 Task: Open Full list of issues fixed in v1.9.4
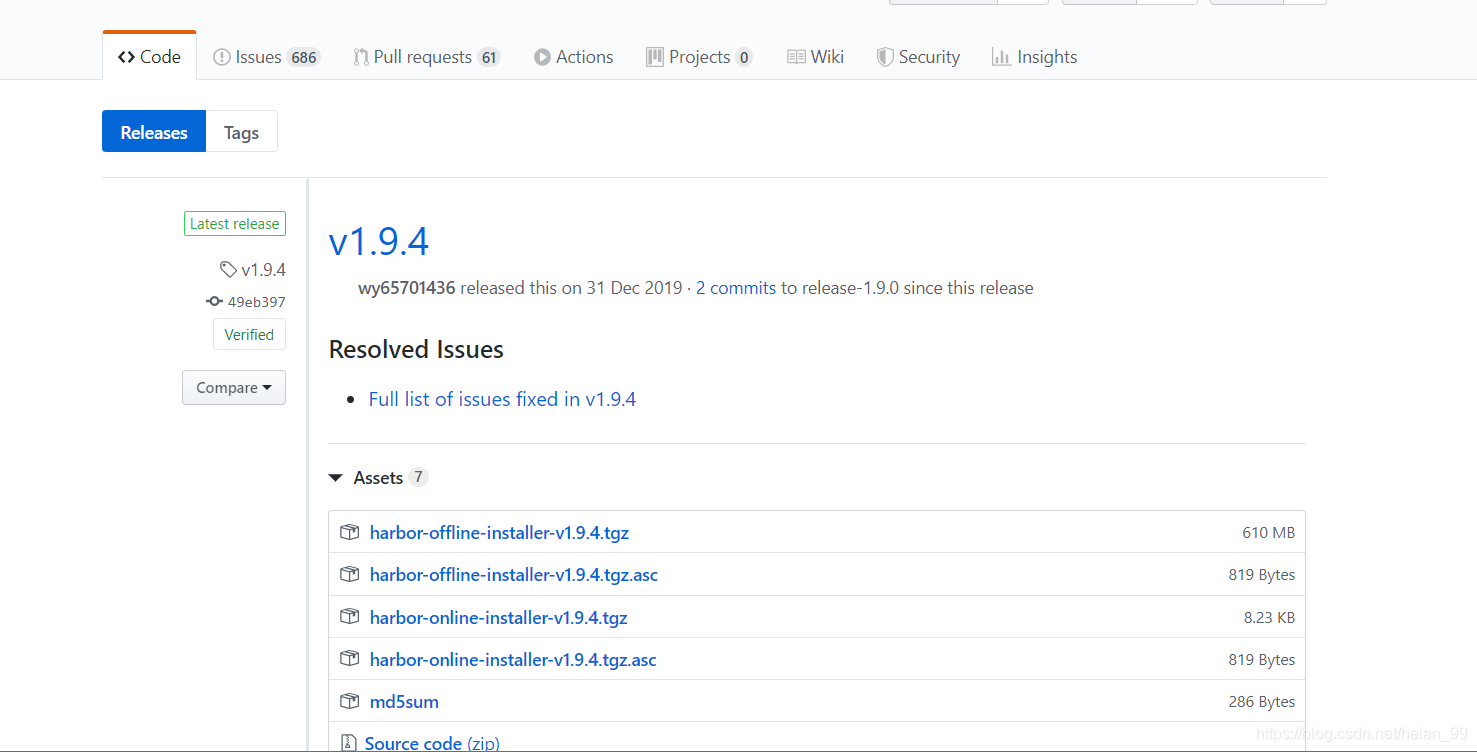pos(502,399)
